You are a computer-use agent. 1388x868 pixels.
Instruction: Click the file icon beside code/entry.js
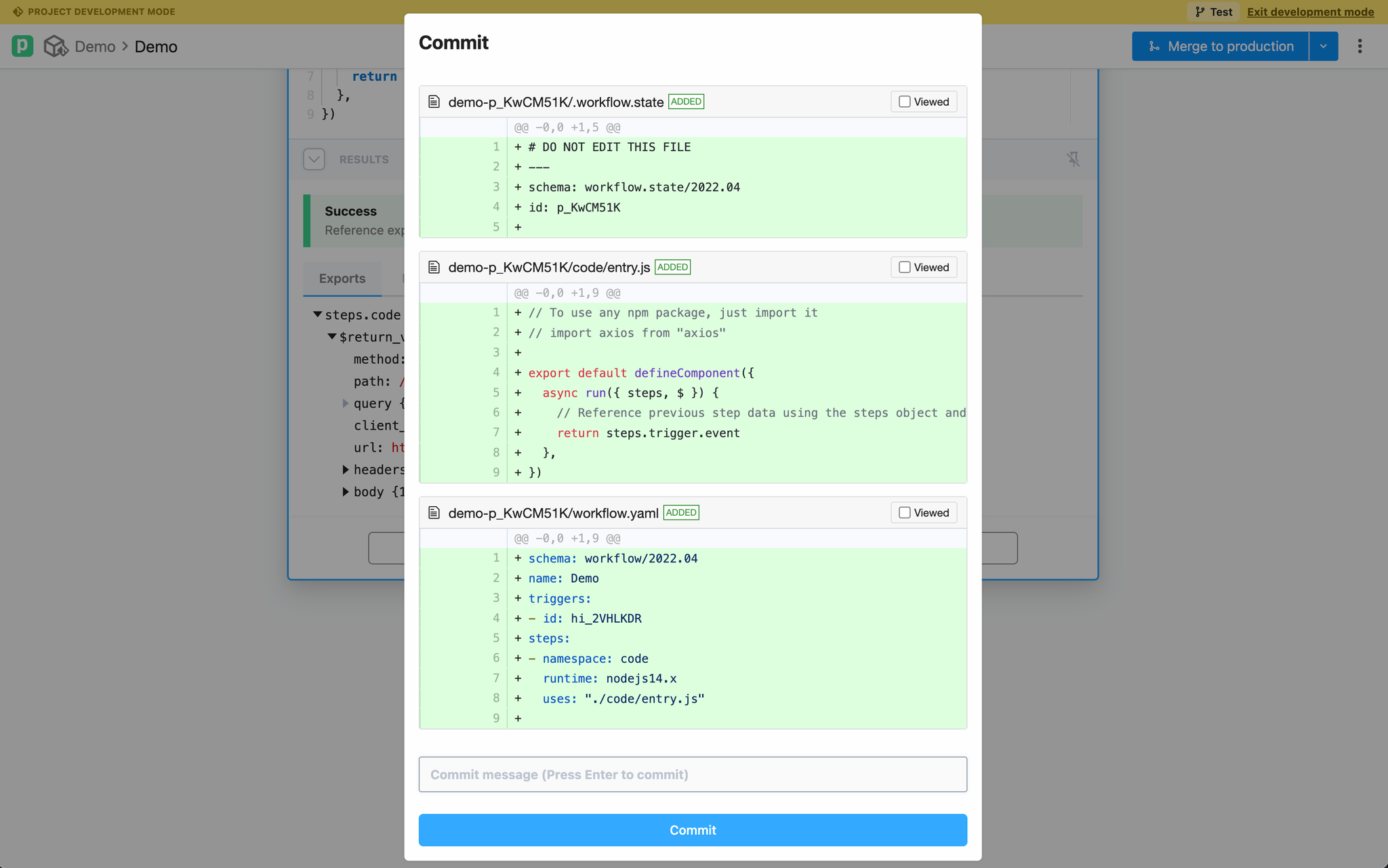tap(434, 267)
